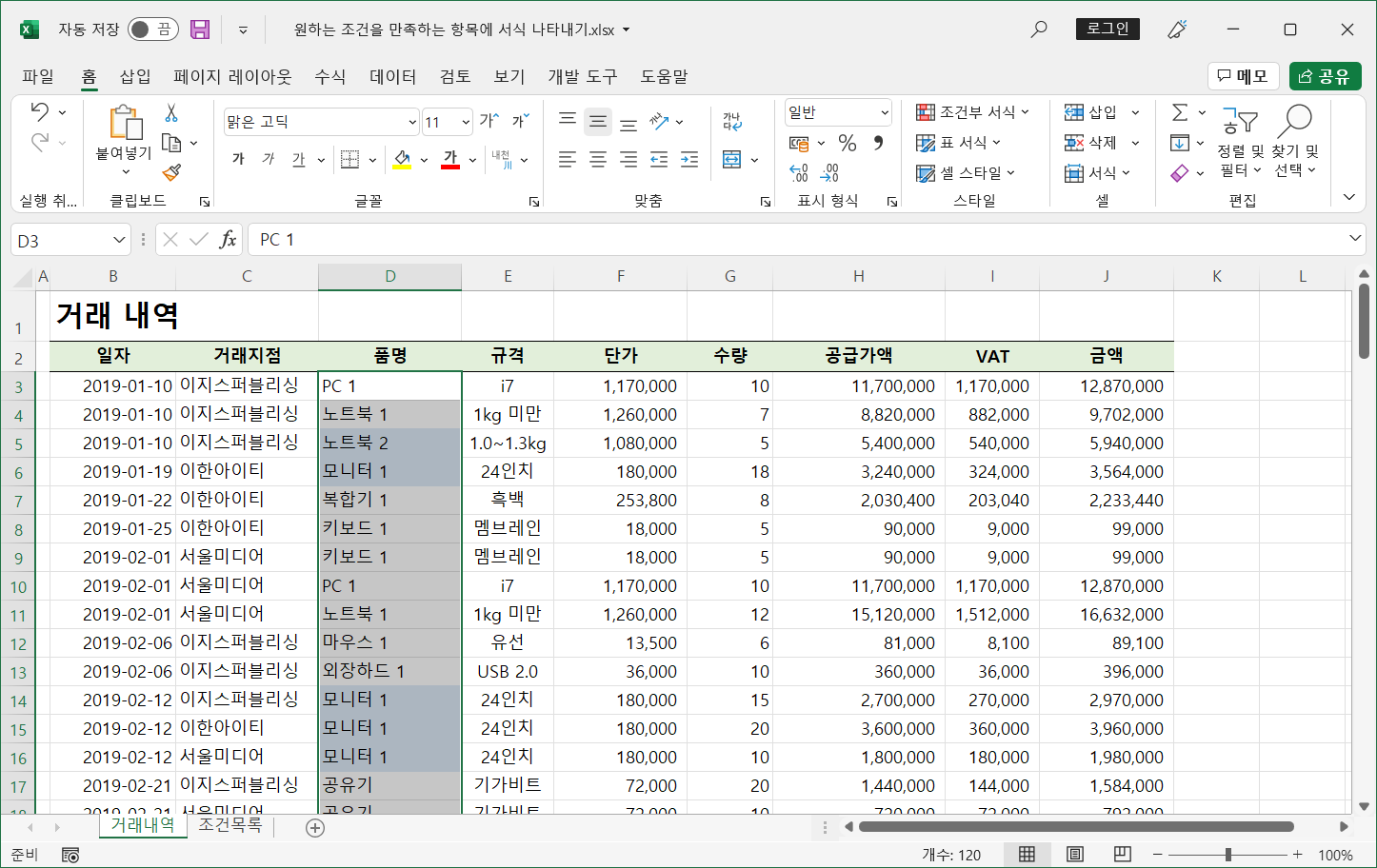Switch to 조건목록 sheet tab

229,825
